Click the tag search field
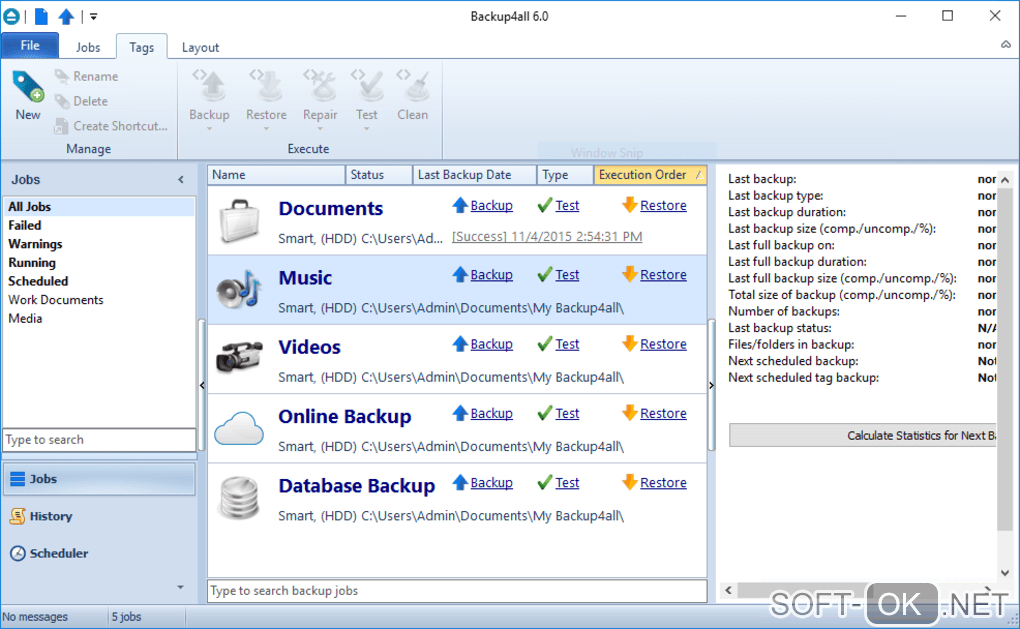The image size is (1020, 629). tap(99, 440)
